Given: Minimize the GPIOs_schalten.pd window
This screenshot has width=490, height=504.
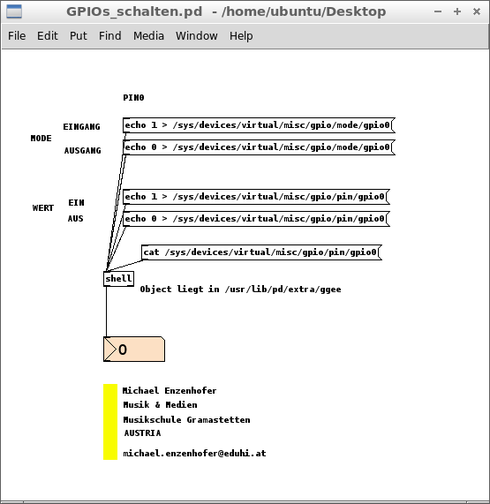Looking at the screenshot, I should point(438,12).
